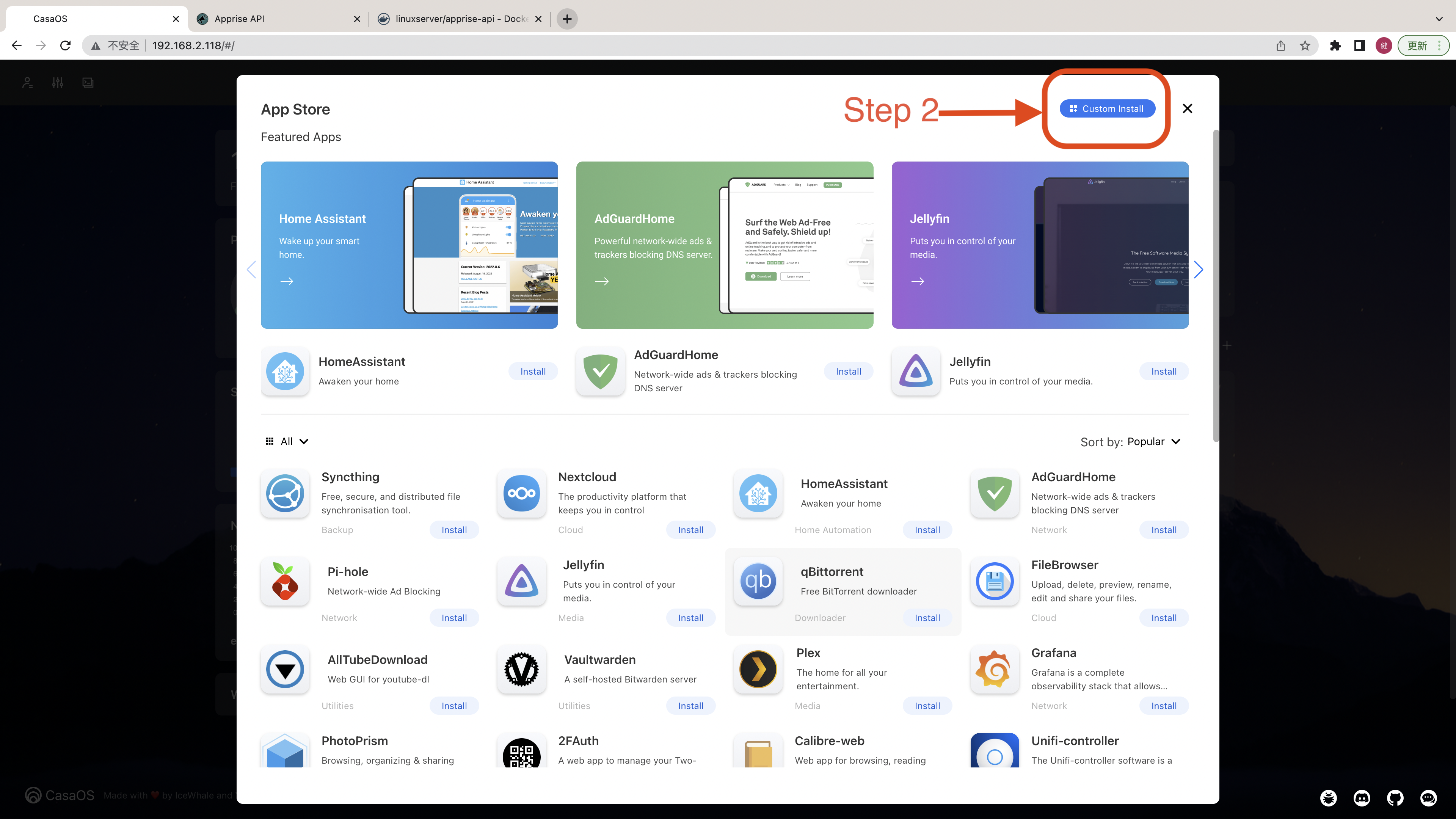Image resolution: width=1456 pixels, height=819 pixels.
Task: Open the GitHub link icon in footer
Action: point(1395,797)
